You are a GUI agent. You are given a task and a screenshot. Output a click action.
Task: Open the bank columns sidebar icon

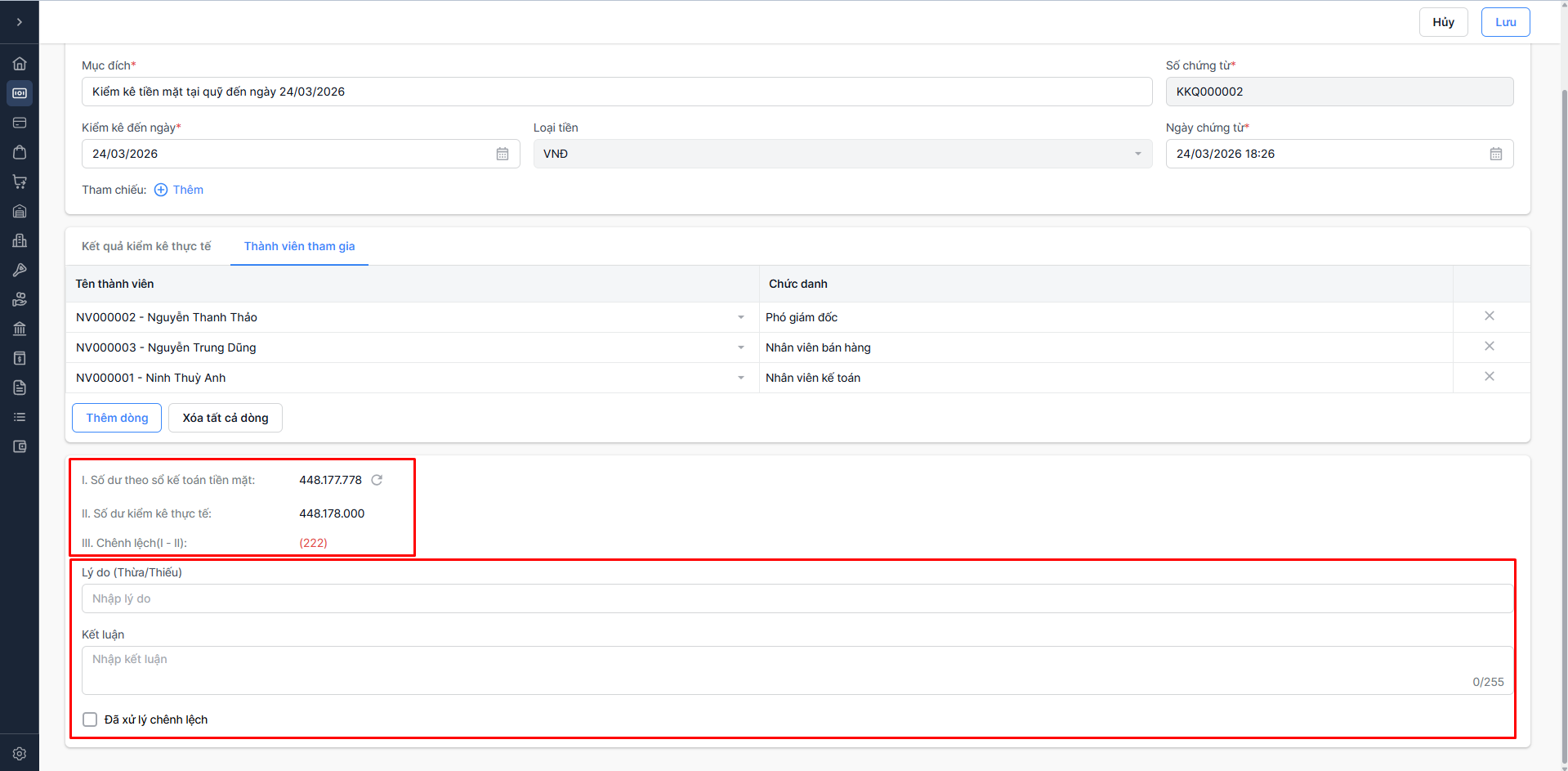pos(20,329)
